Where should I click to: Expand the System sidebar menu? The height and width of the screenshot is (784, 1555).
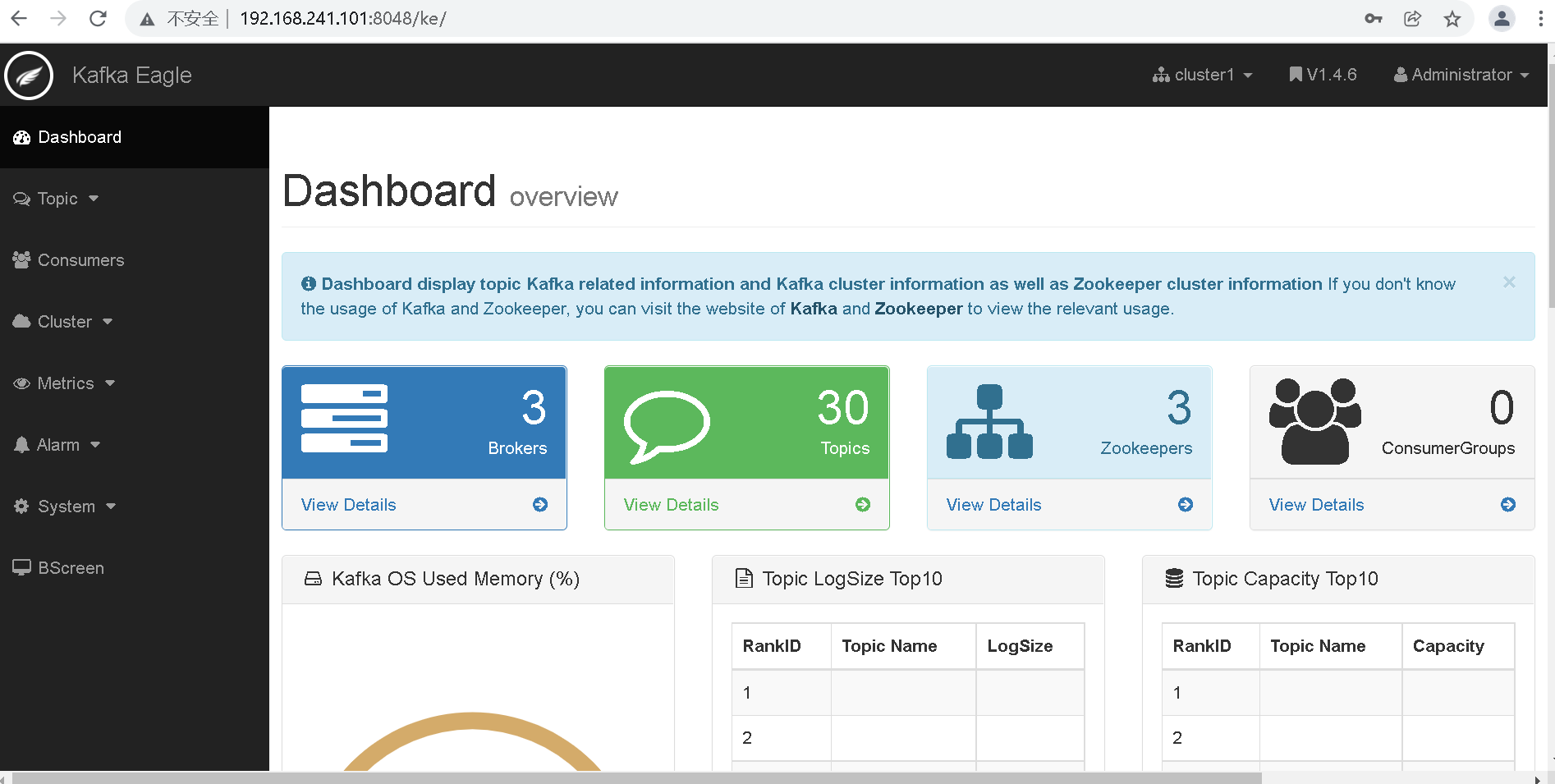(135, 507)
